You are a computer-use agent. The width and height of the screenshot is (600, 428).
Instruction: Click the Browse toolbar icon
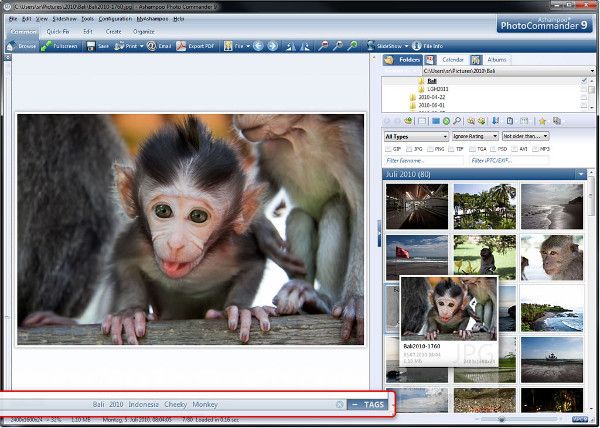pyautogui.click(x=20, y=46)
